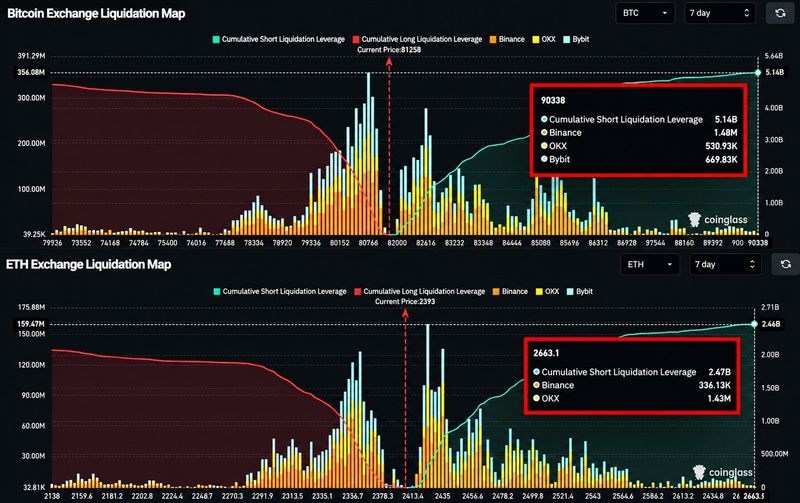Click the Bitcoin Exchange Liquidation Map title
The image size is (800, 503).
coord(96,13)
